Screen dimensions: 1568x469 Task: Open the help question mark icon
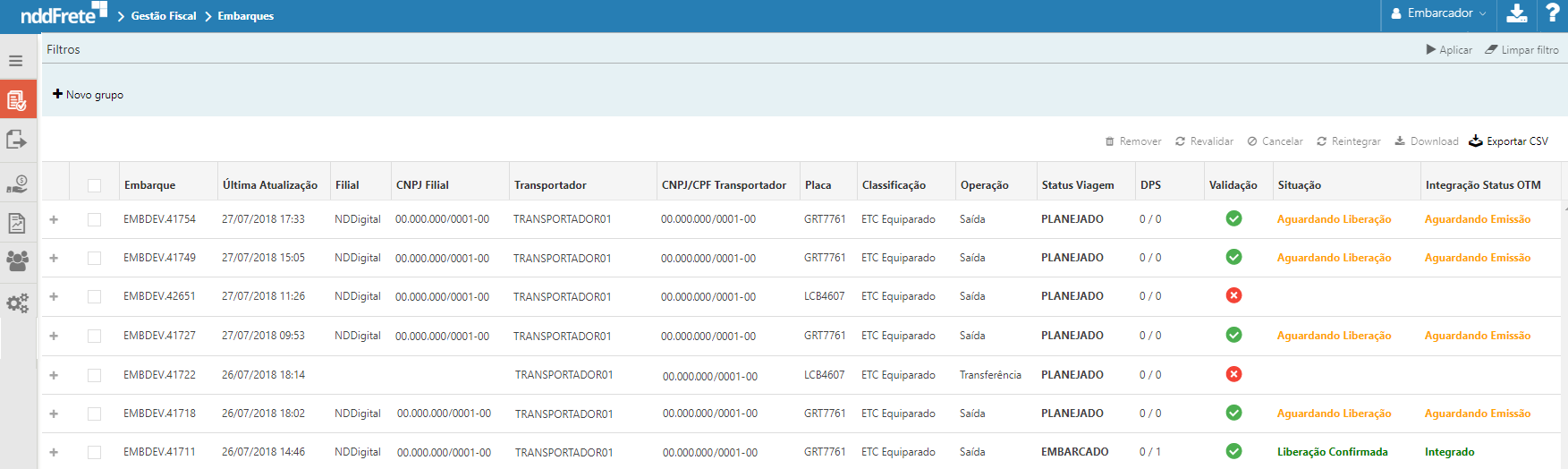(1553, 13)
